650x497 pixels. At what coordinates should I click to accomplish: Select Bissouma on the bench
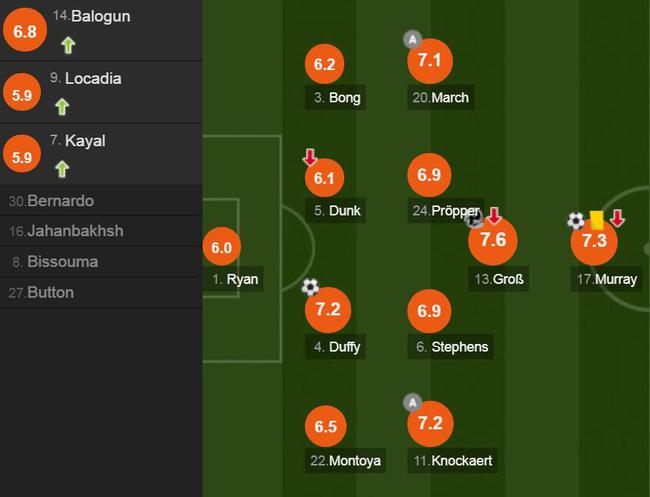101,262
